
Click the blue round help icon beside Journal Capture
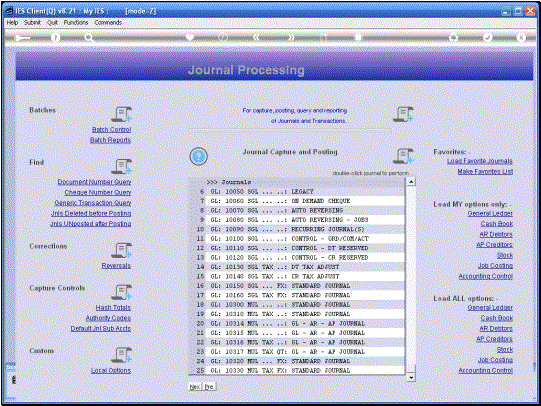click(x=198, y=156)
